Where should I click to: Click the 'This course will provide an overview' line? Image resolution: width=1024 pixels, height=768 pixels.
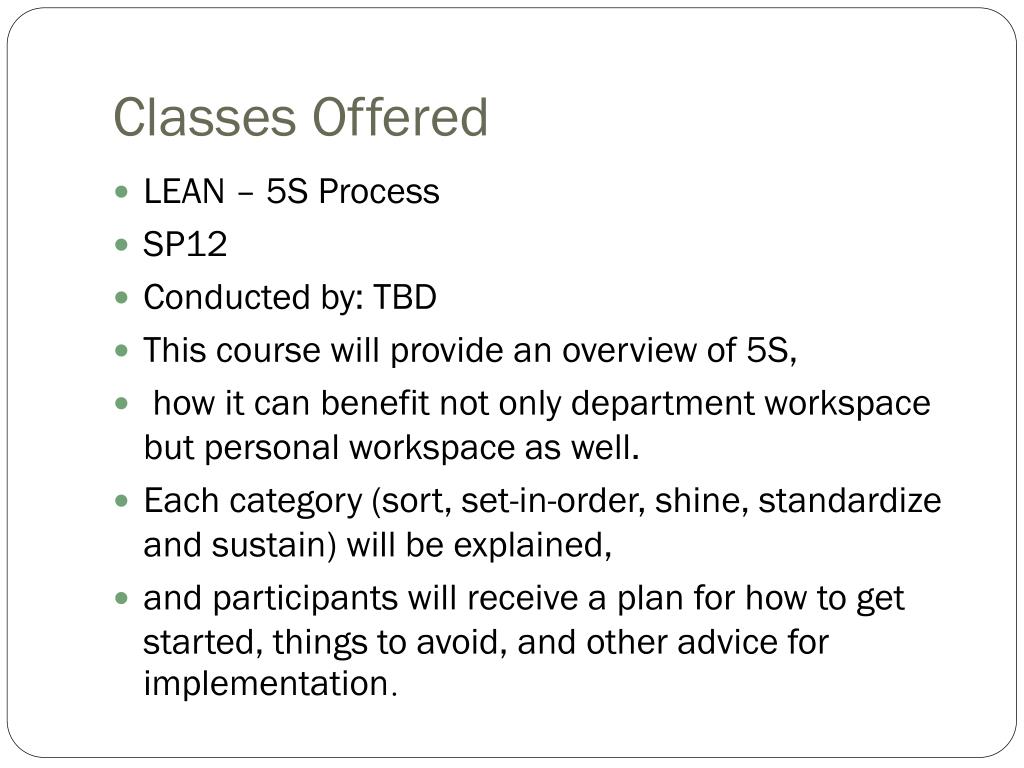click(470, 350)
